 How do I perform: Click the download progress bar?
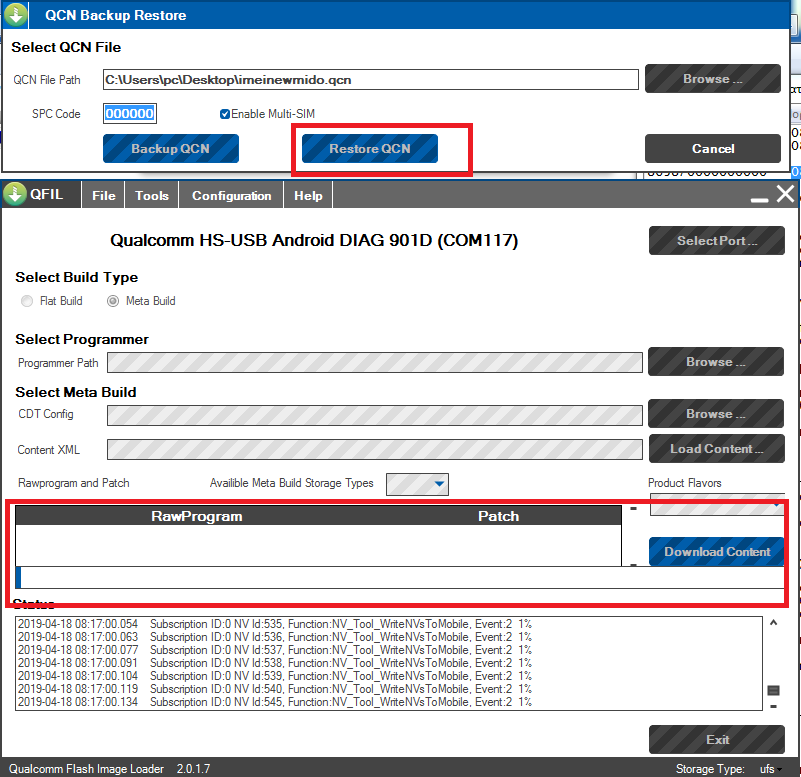pos(400,577)
